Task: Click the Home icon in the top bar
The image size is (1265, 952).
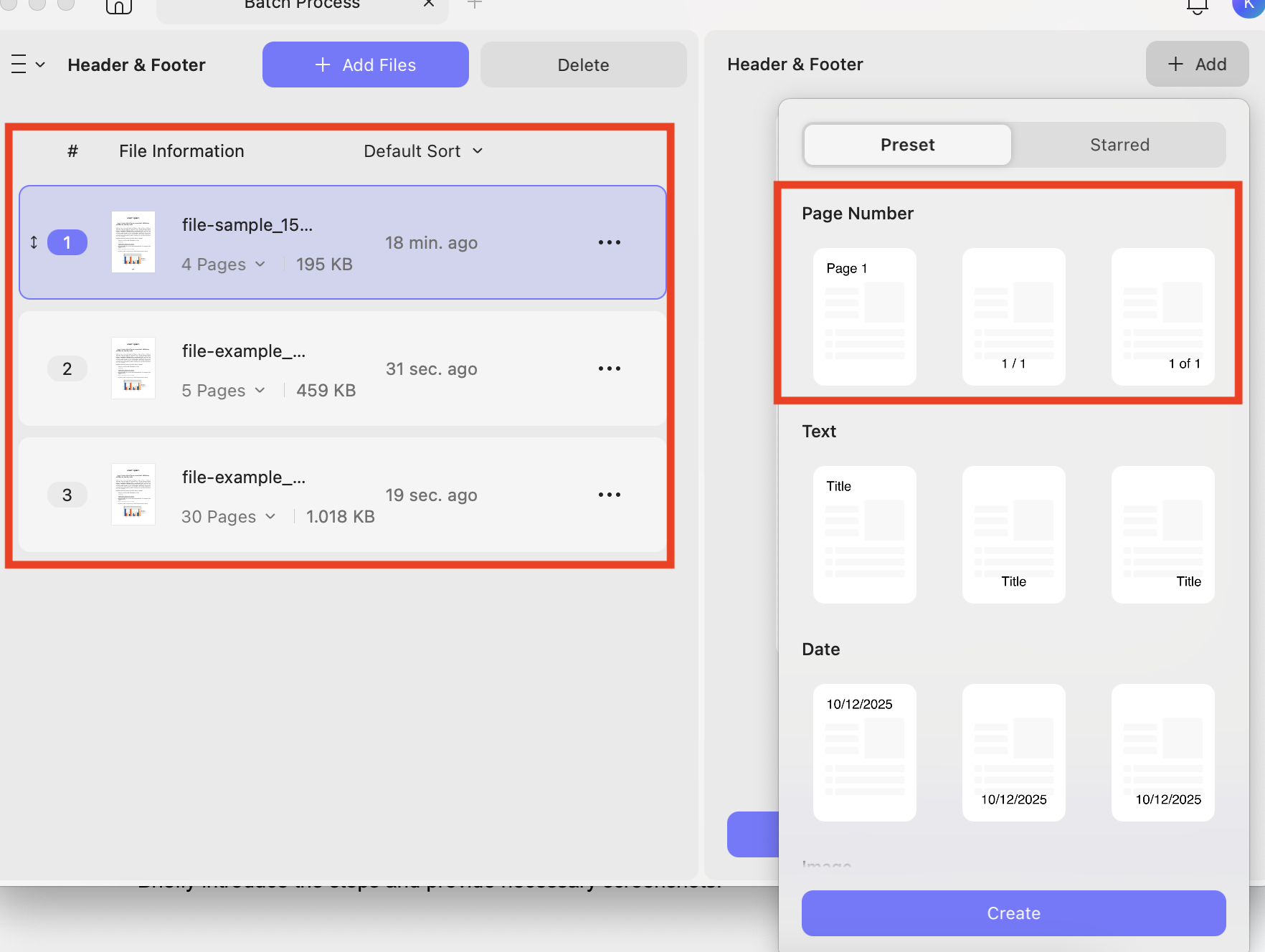Action: coord(118,8)
